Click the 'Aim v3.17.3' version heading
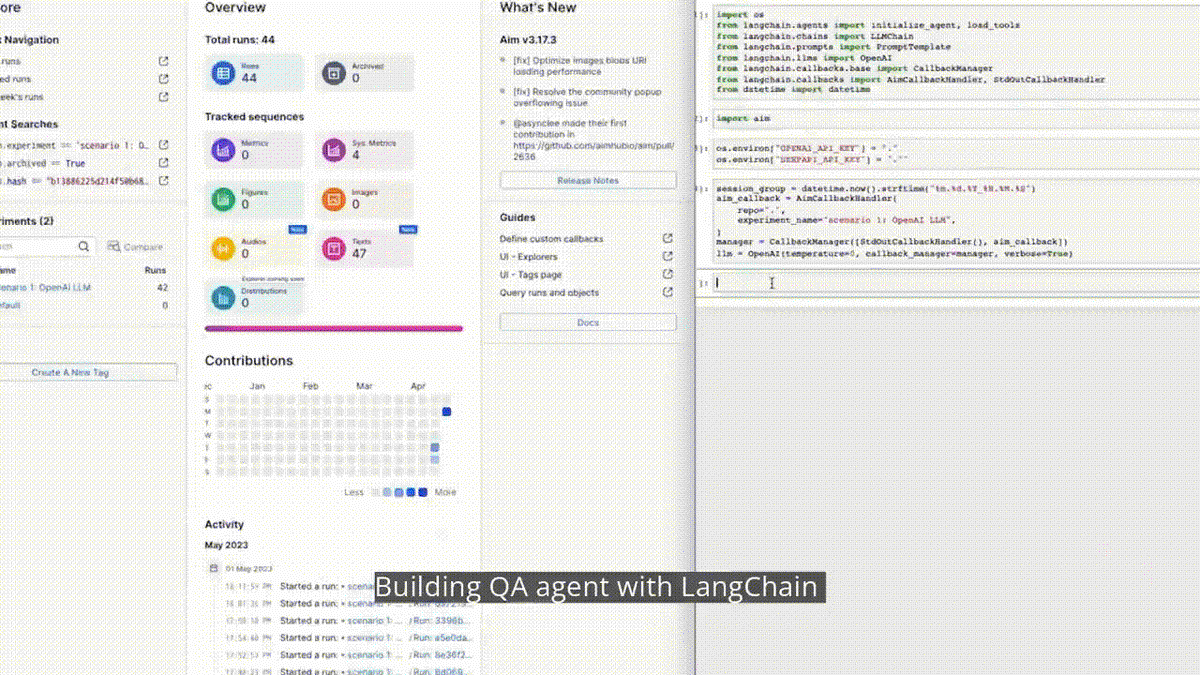Viewport: 1200px width, 675px height. coord(528,40)
